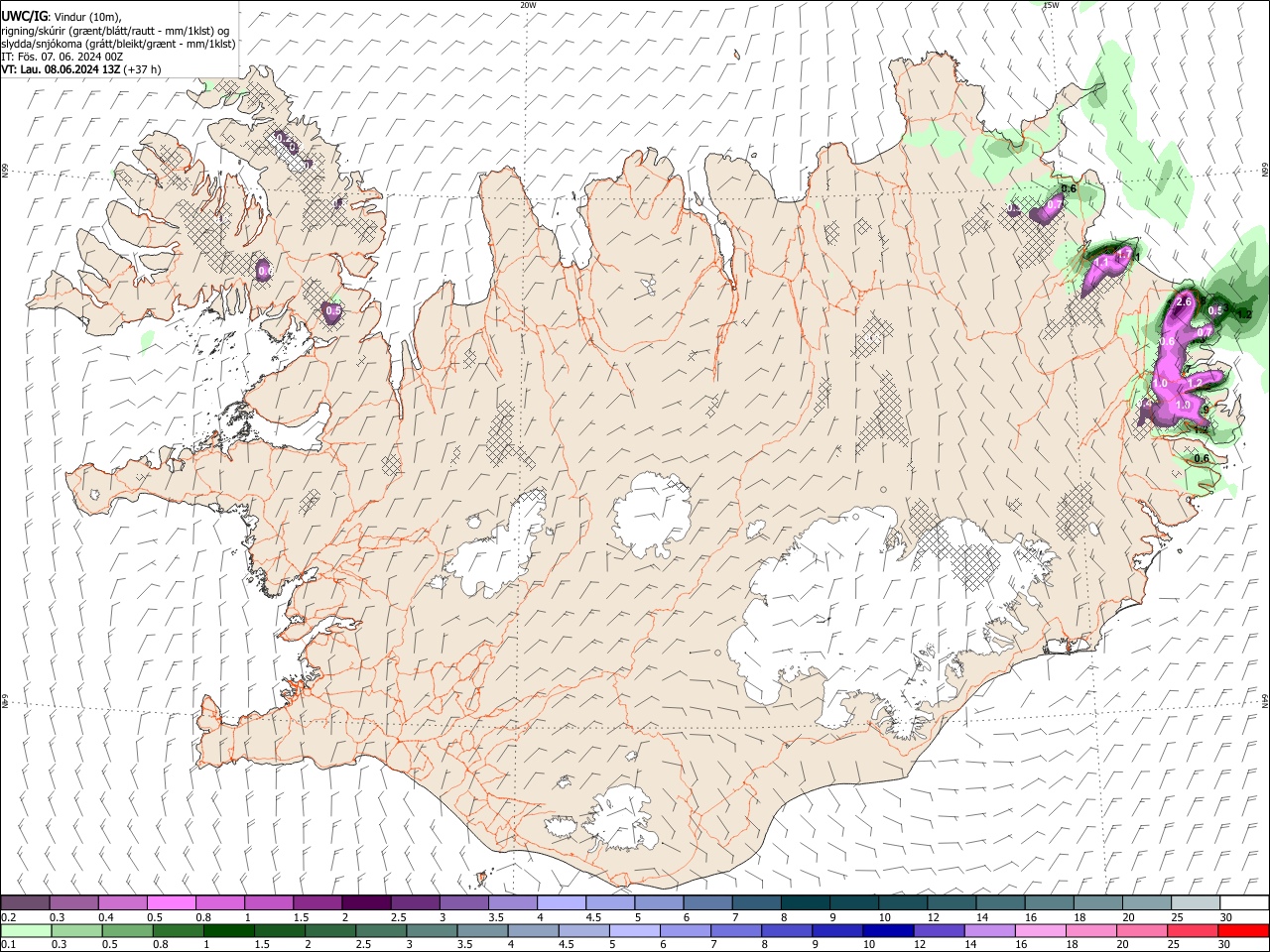Pick the darkest purple swatch above label 2

tap(365, 902)
